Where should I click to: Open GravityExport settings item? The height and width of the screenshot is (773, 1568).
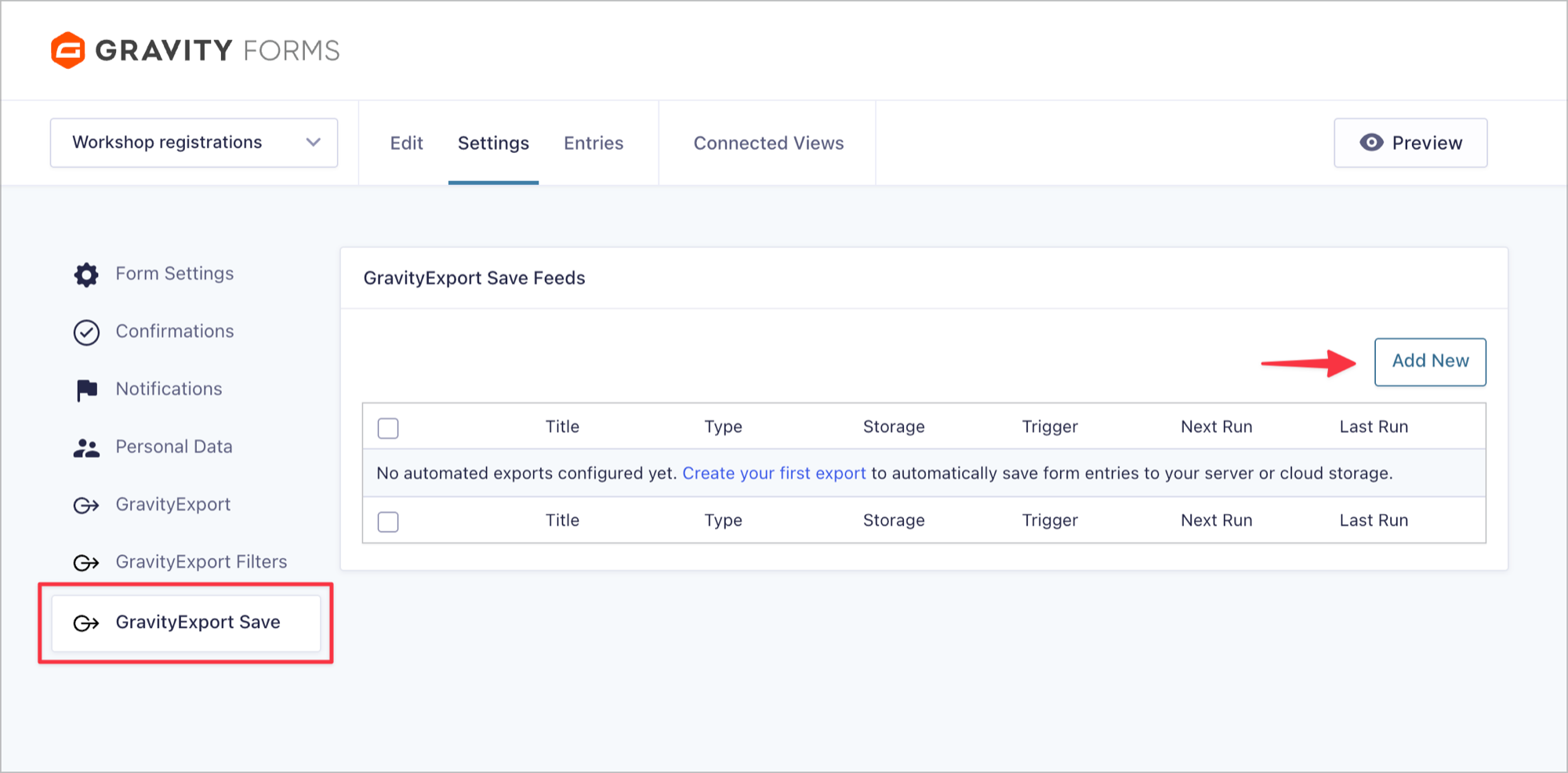point(173,504)
